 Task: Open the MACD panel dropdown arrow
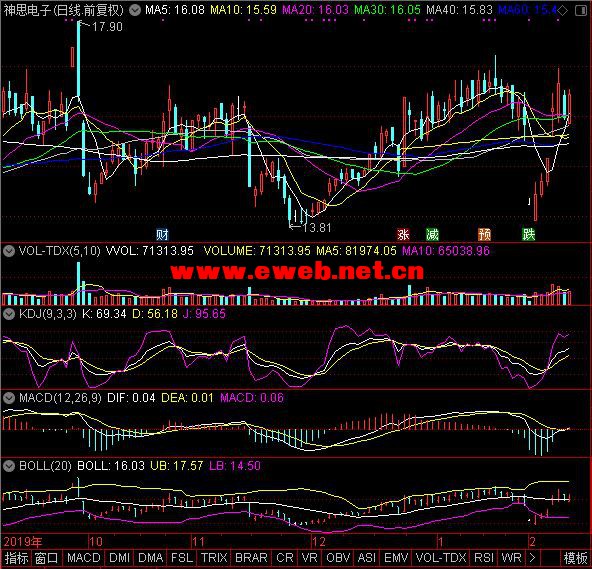(9, 398)
